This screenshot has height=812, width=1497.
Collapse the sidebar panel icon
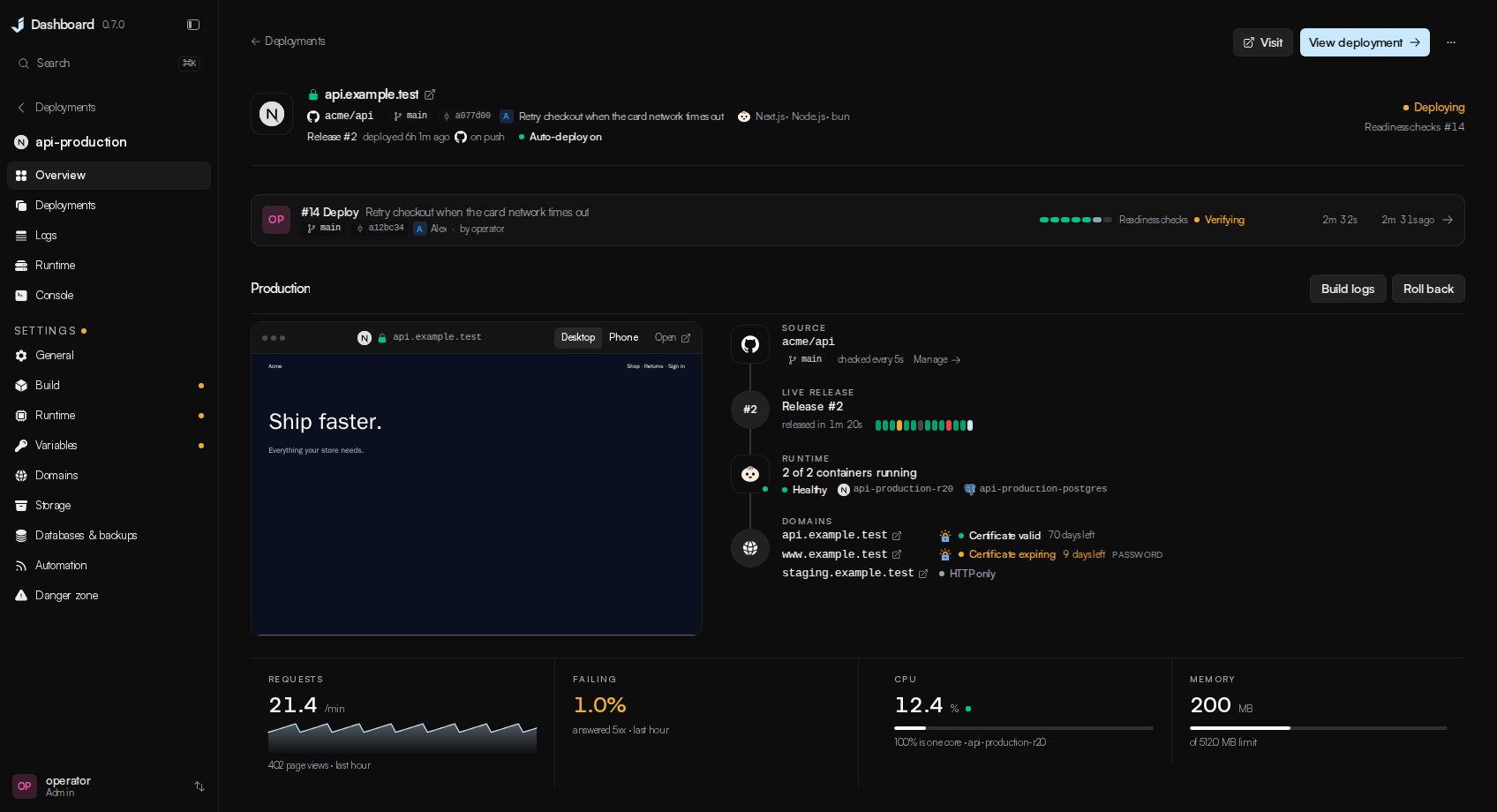[193, 25]
